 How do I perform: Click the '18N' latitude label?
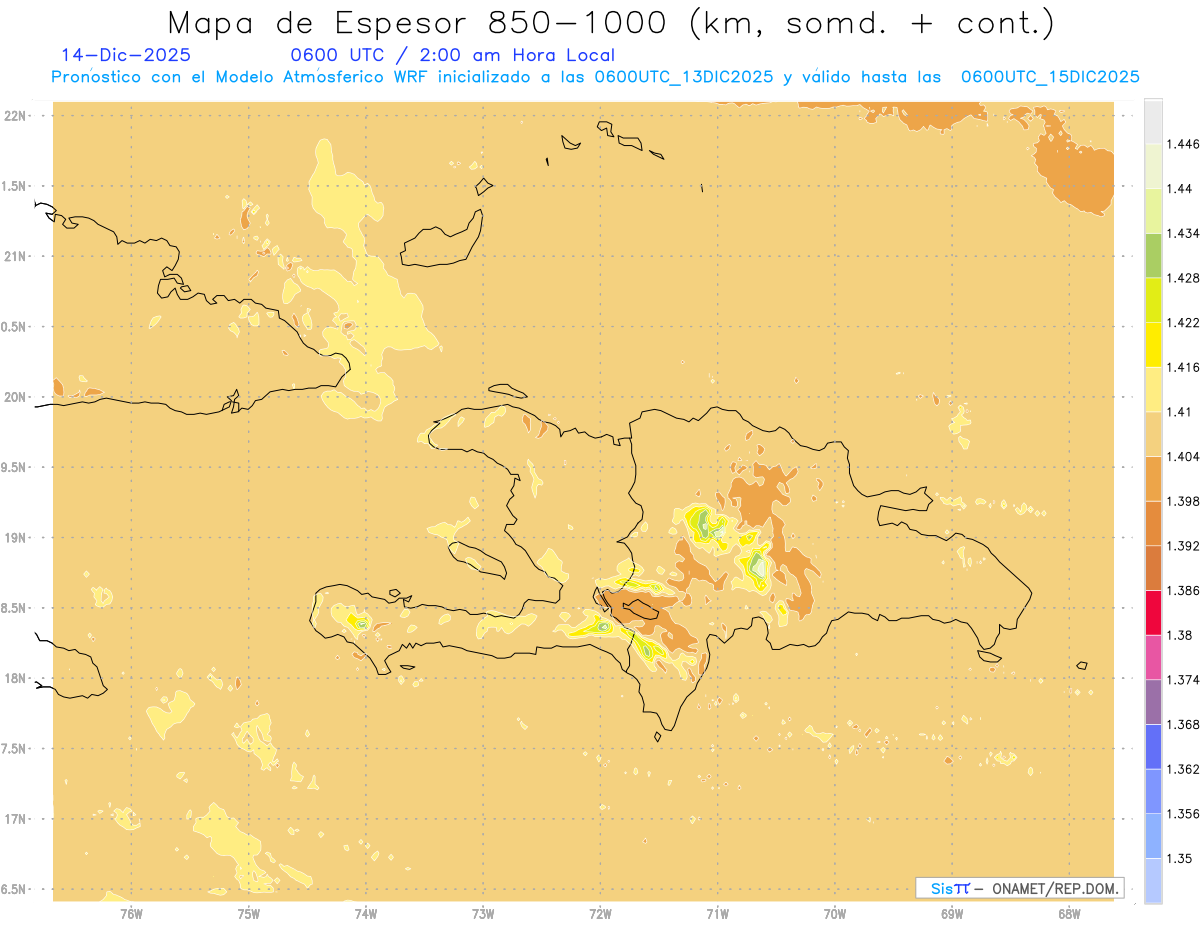coord(15,678)
